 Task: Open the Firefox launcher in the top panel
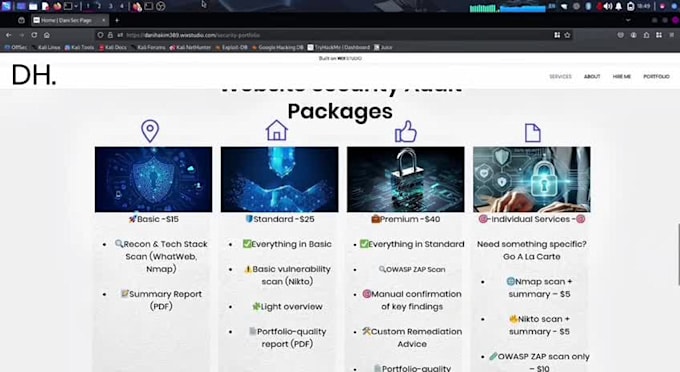(x=57, y=7)
